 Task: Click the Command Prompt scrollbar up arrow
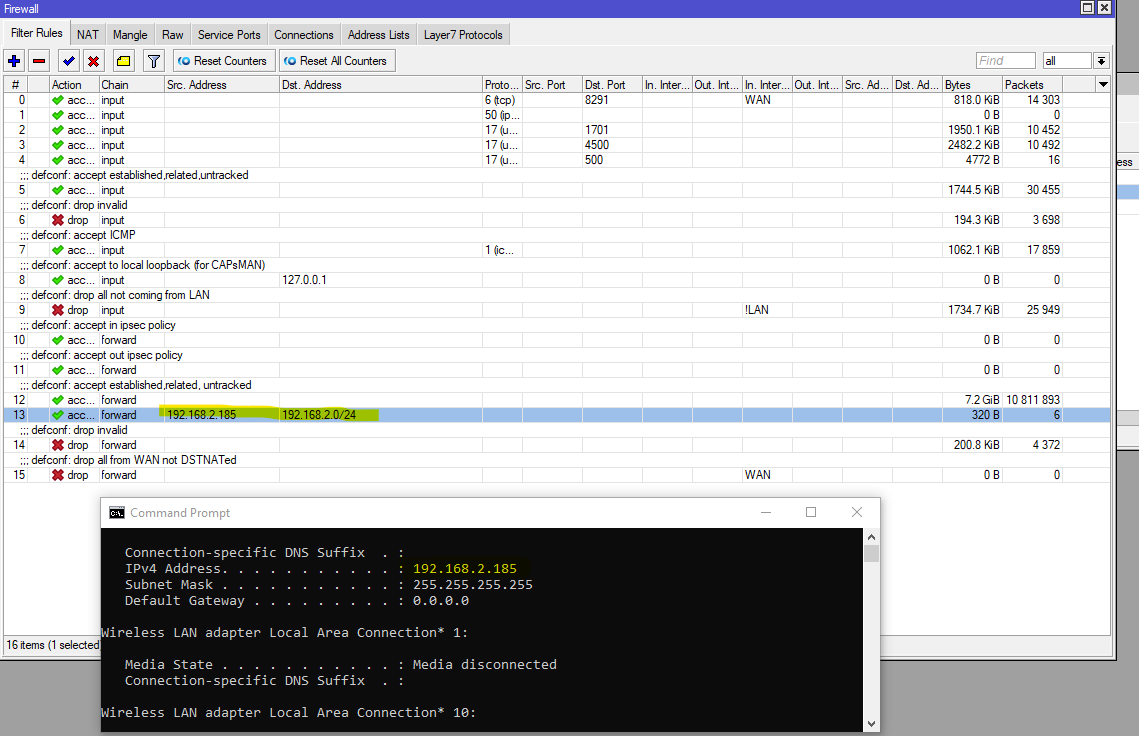point(871,537)
